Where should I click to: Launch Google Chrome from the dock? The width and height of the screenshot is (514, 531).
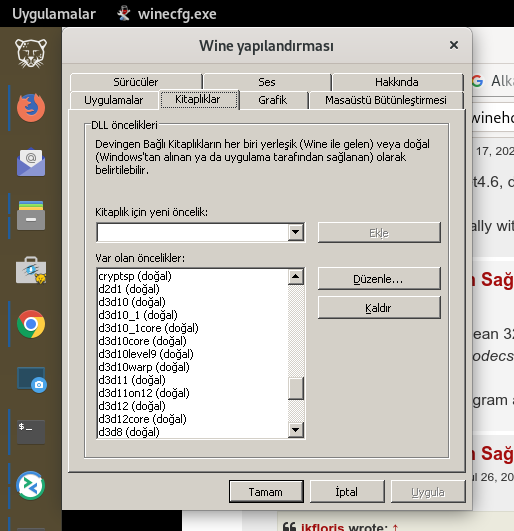31,324
